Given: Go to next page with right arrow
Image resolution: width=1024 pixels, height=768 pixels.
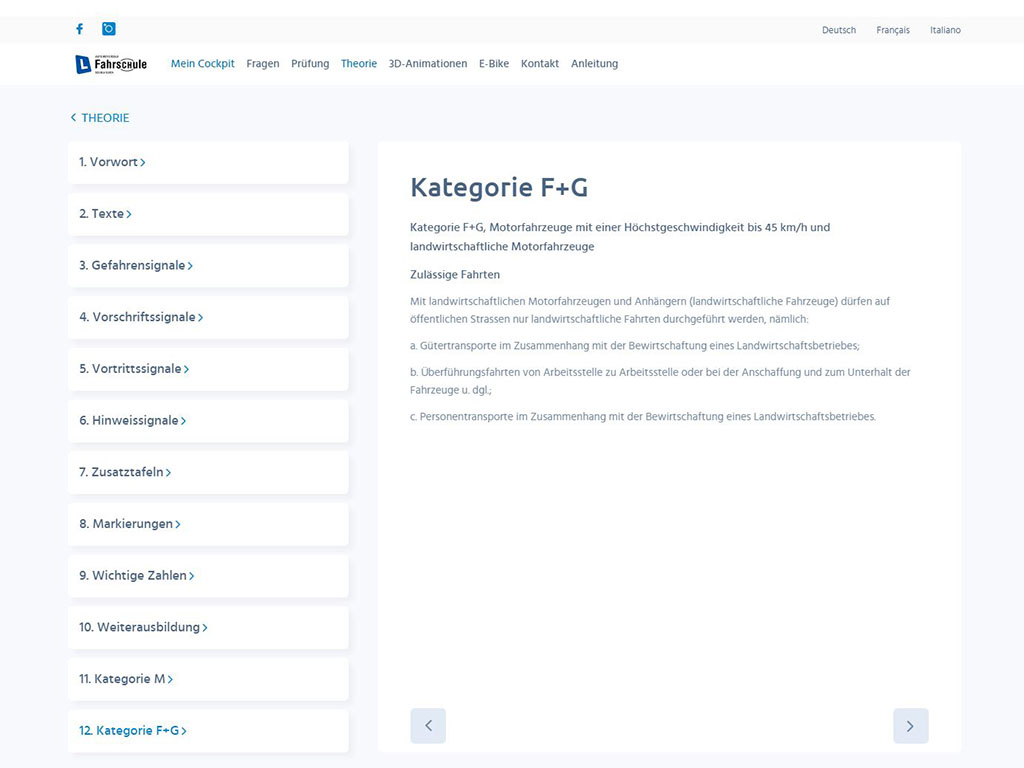Looking at the screenshot, I should (910, 726).
